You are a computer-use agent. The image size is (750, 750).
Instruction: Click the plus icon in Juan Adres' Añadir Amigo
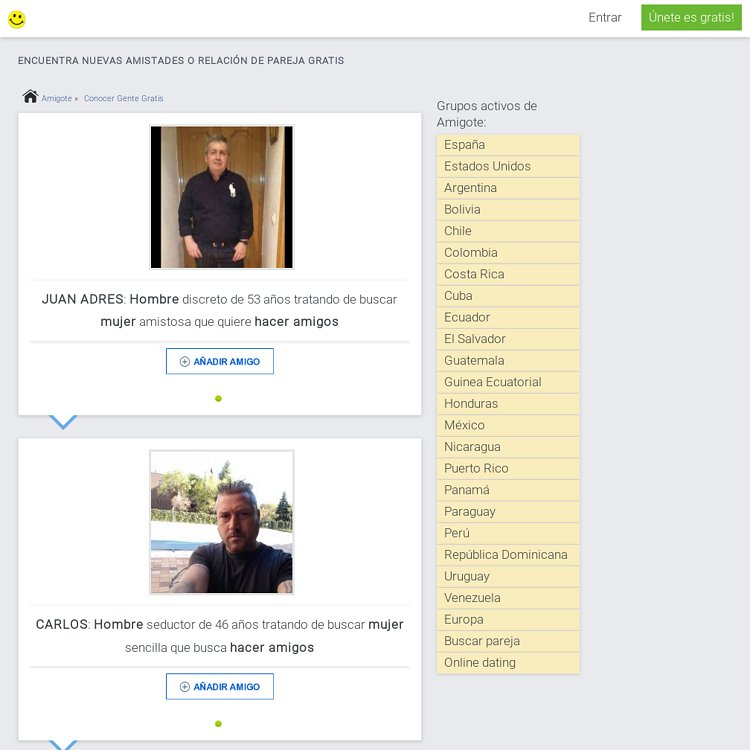coord(185,362)
